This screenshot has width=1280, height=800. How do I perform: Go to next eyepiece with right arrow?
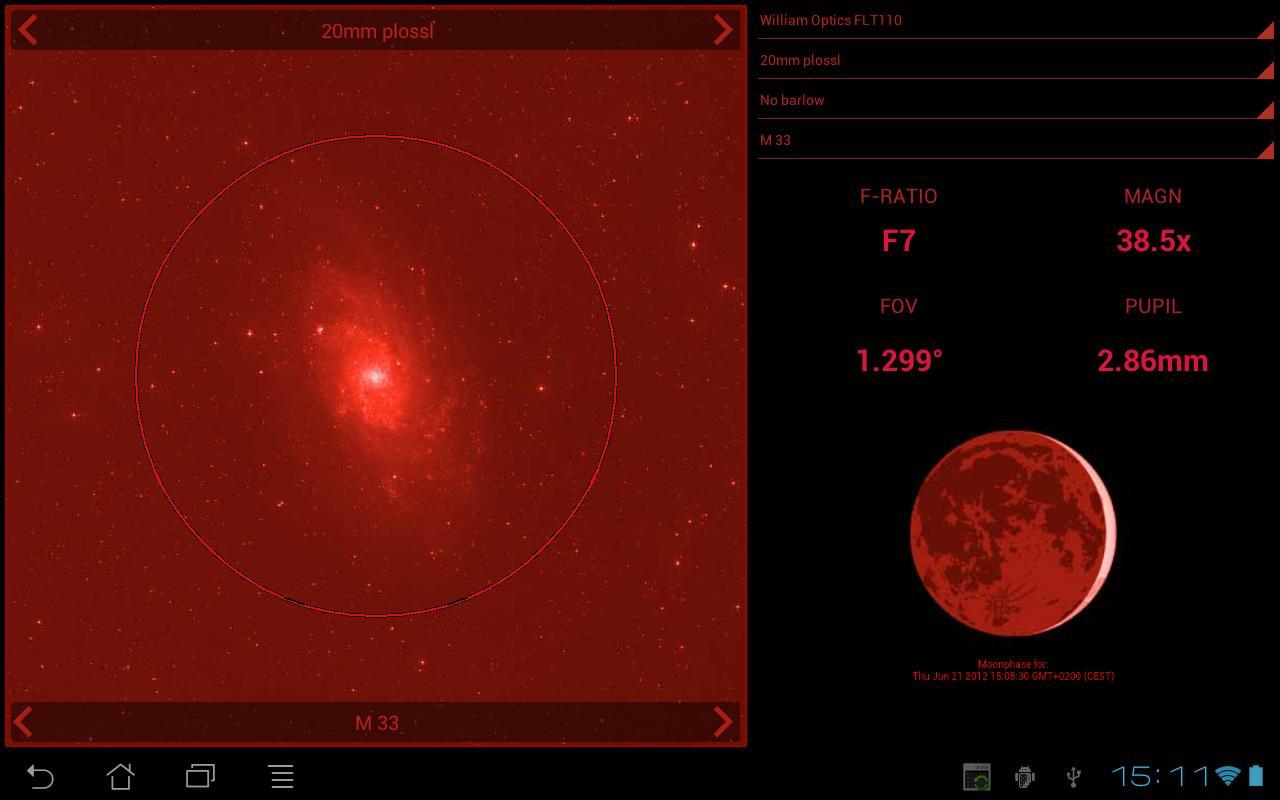point(723,30)
